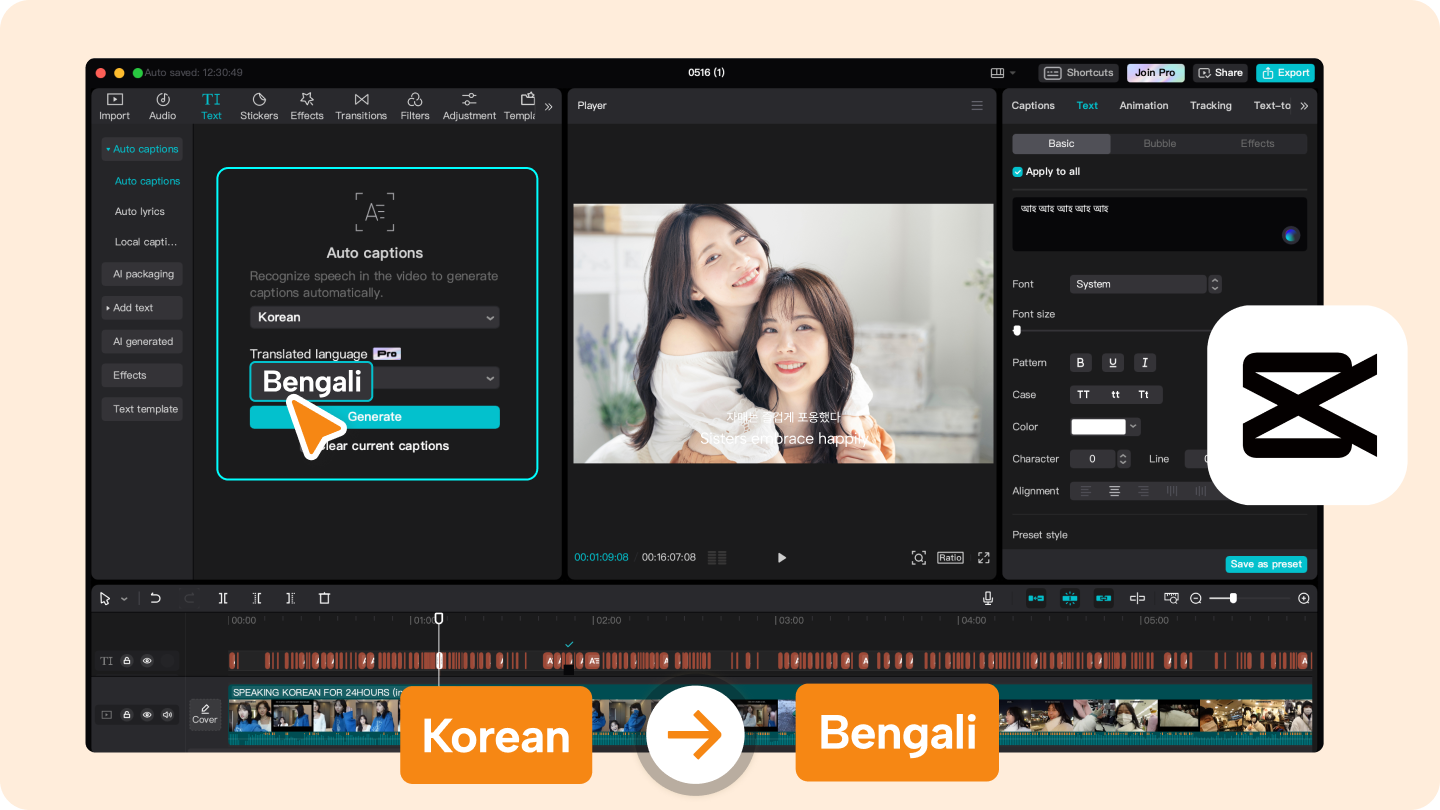
Task: Open the Transitions panel
Action: pyautogui.click(x=361, y=106)
